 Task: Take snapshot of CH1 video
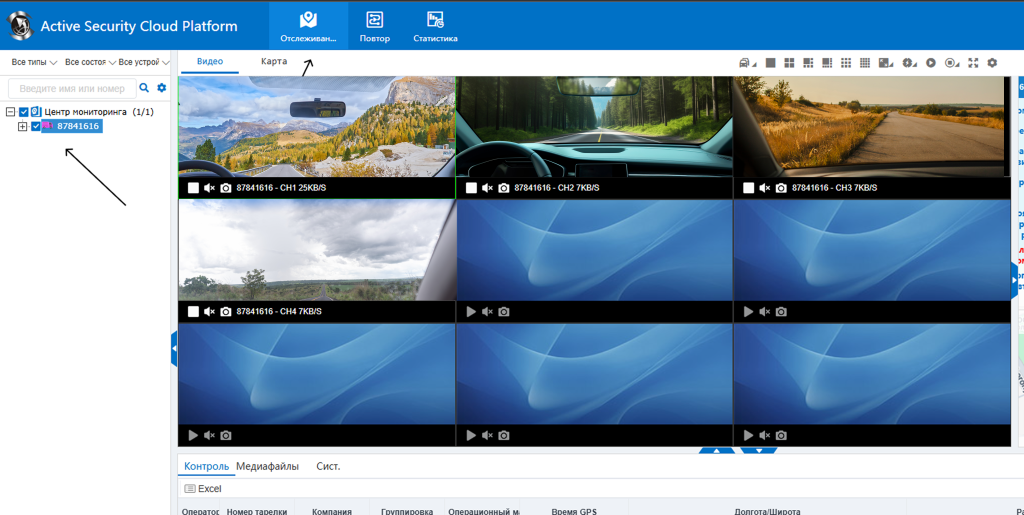tap(226, 188)
